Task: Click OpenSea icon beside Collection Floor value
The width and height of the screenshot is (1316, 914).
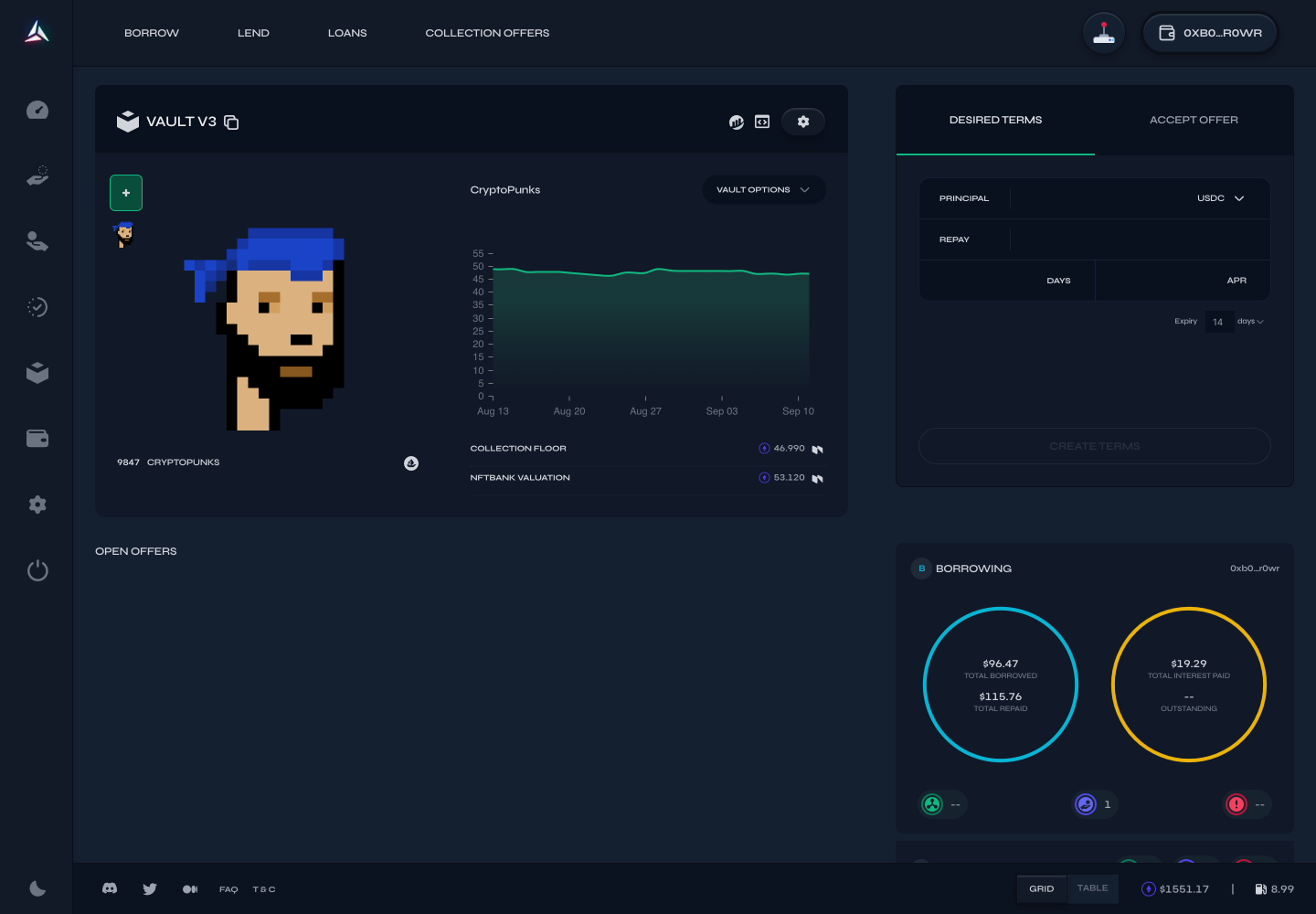Action: pos(818,449)
